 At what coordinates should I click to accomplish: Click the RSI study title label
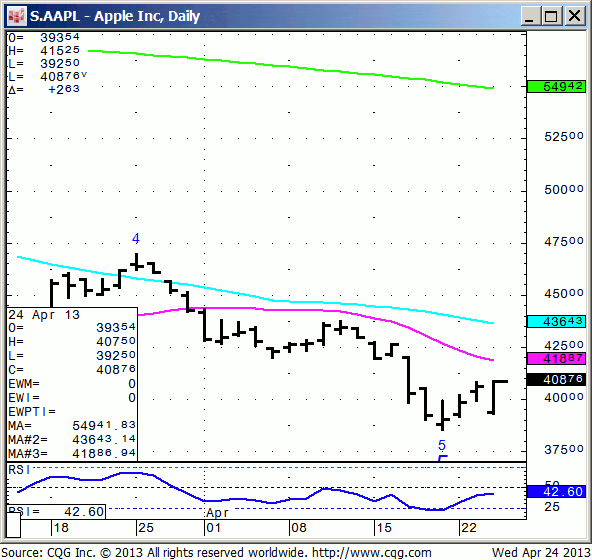[x=19, y=469]
